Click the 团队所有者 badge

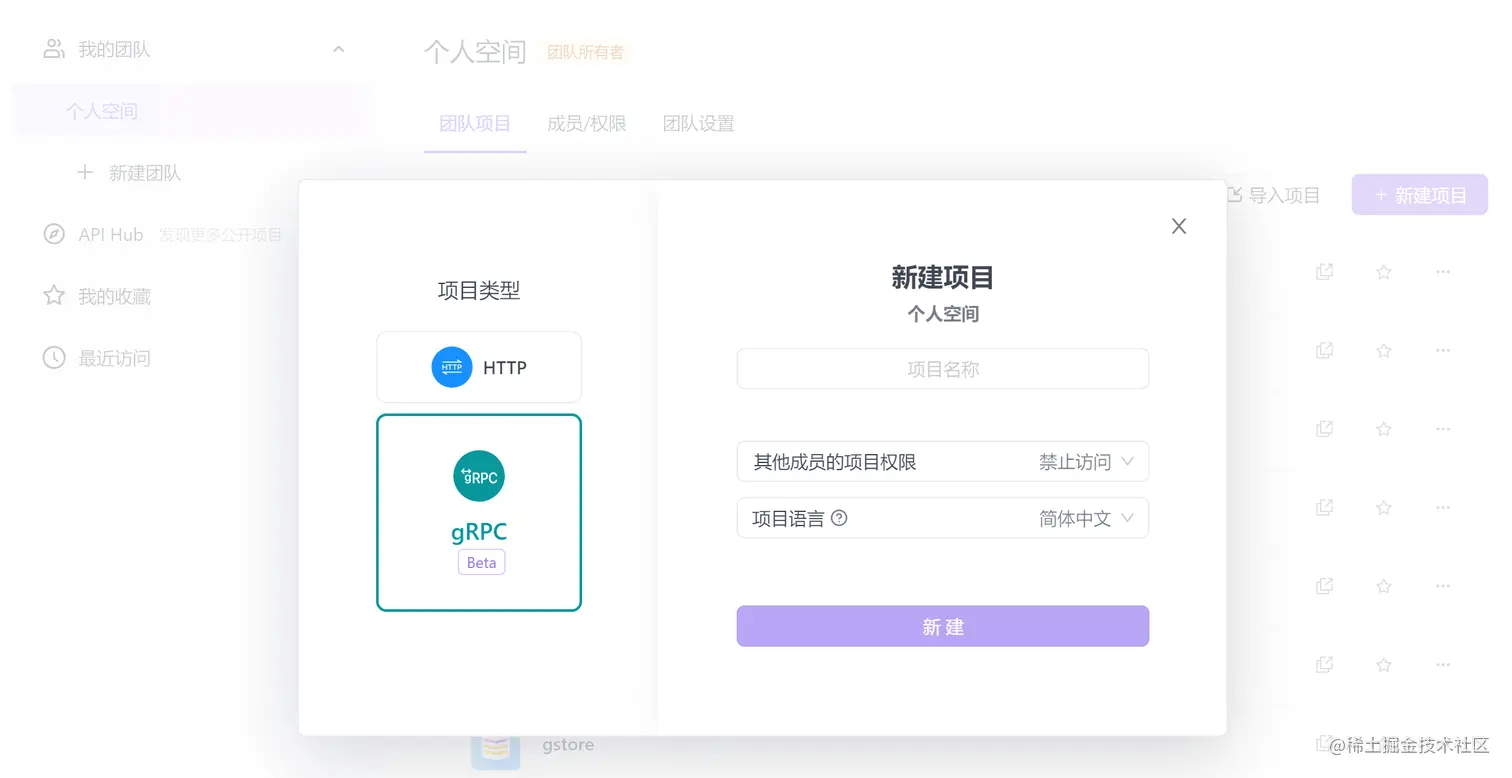tap(585, 52)
